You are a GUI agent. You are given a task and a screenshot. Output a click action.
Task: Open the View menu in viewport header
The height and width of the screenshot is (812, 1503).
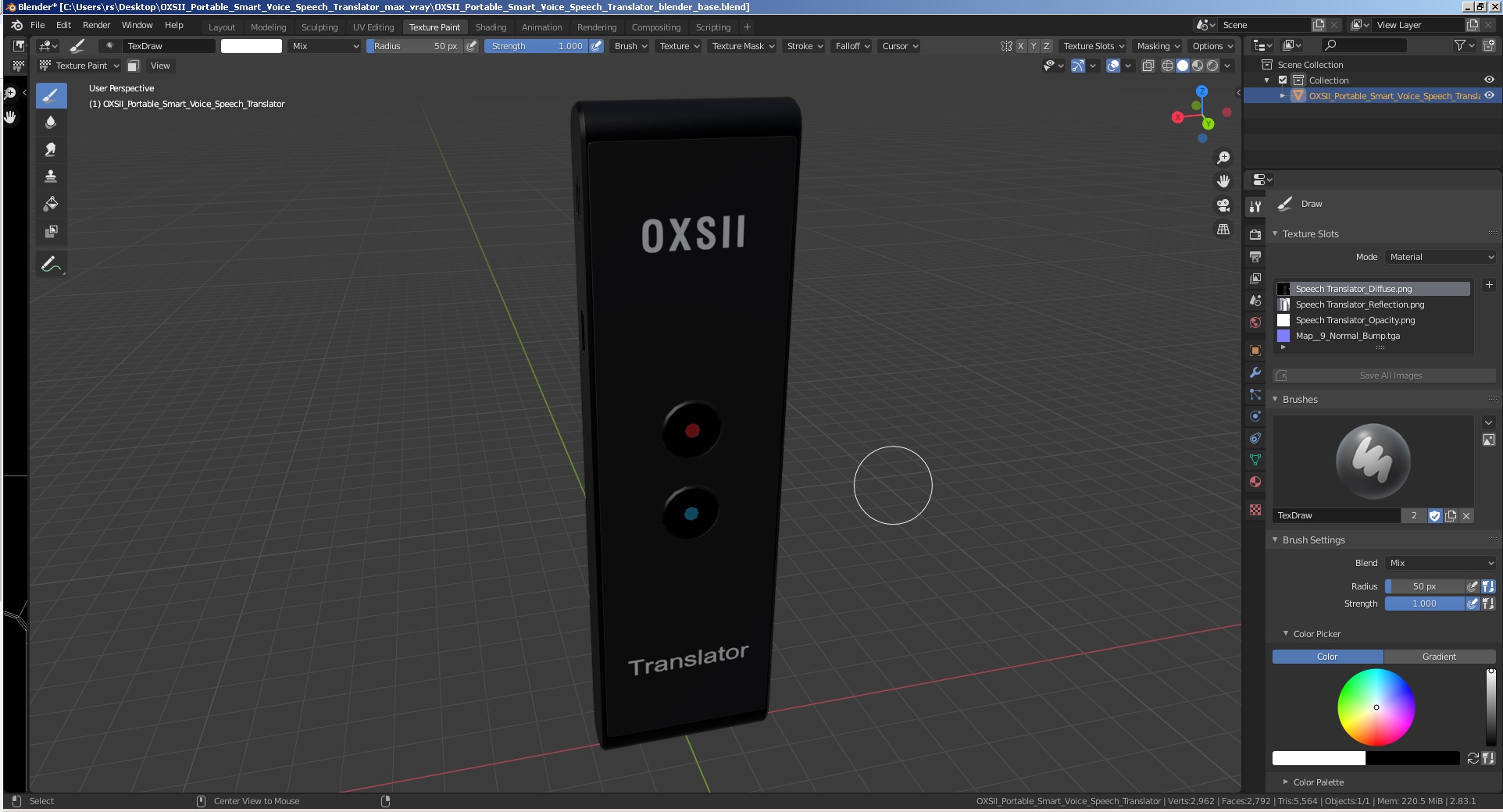click(x=160, y=66)
